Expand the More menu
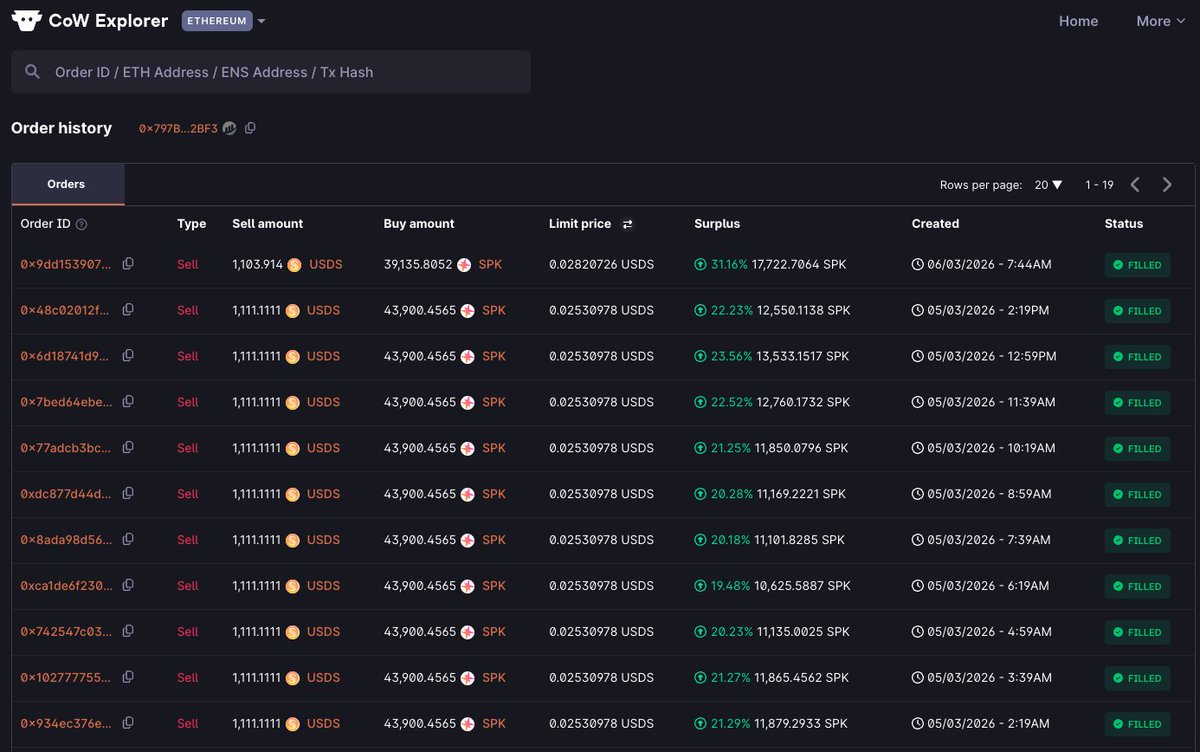Viewport: 1200px width, 752px height. tap(1160, 21)
